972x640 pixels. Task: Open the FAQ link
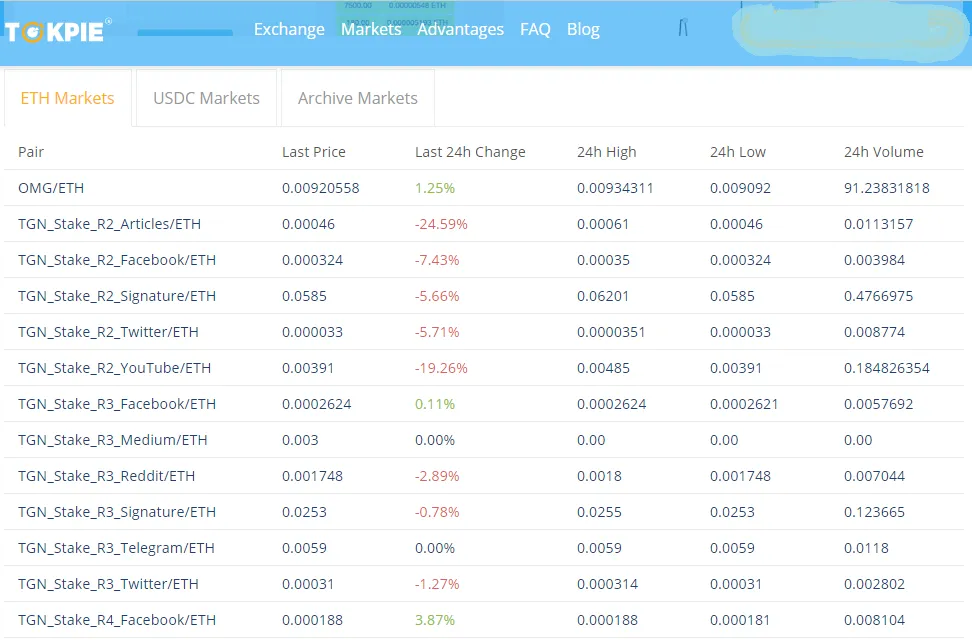[535, 29]
